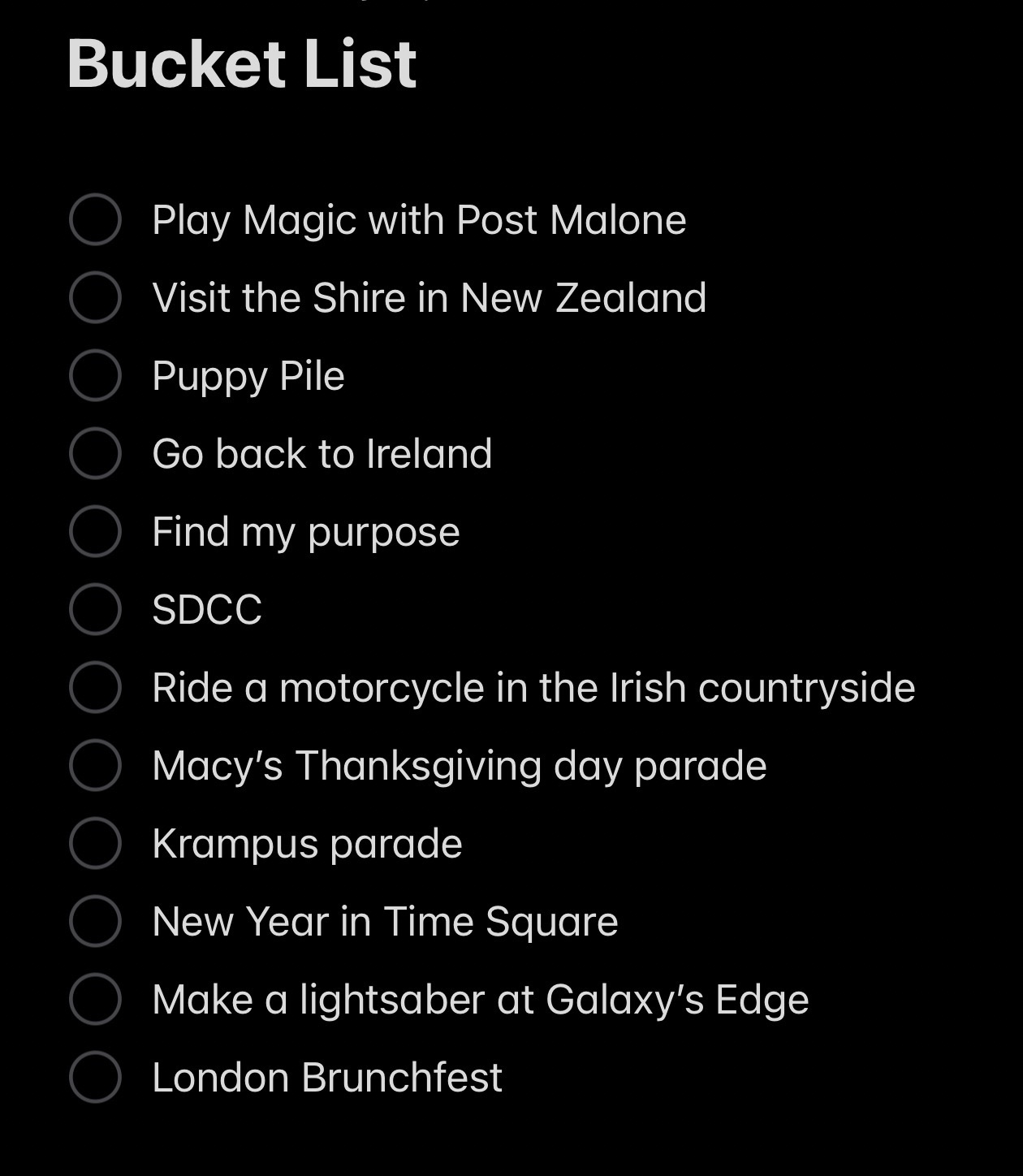Click the 'Puppy Pile' text line
1023x1176 pixels.
point(248,376)
